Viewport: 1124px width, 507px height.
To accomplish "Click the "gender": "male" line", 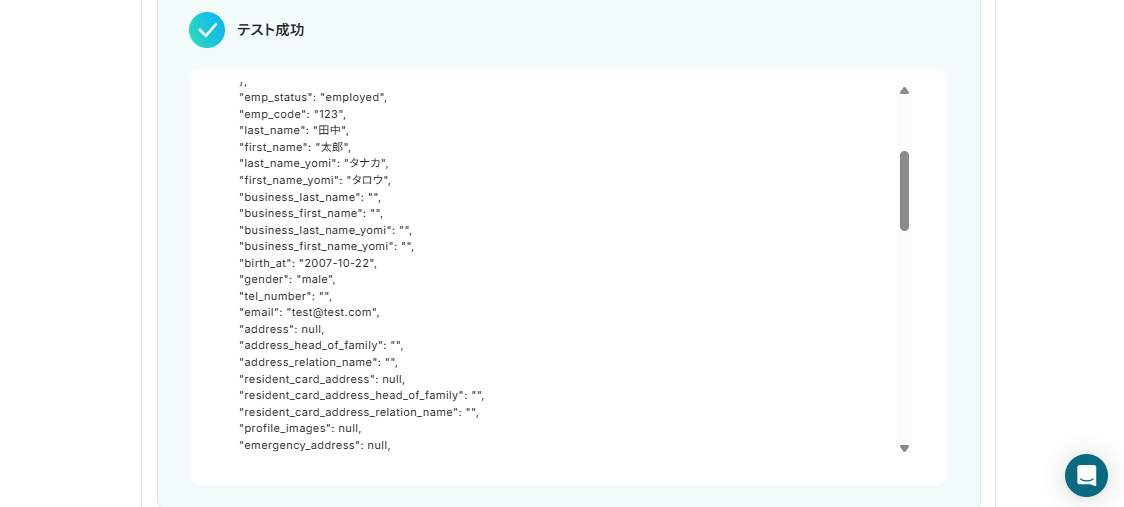I will coord(287,280).
